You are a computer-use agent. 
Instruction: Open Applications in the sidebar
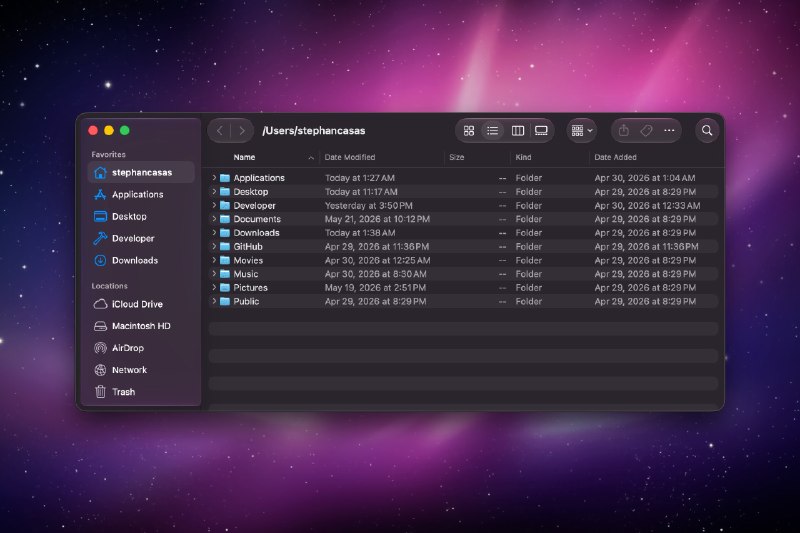click(141, 194)
